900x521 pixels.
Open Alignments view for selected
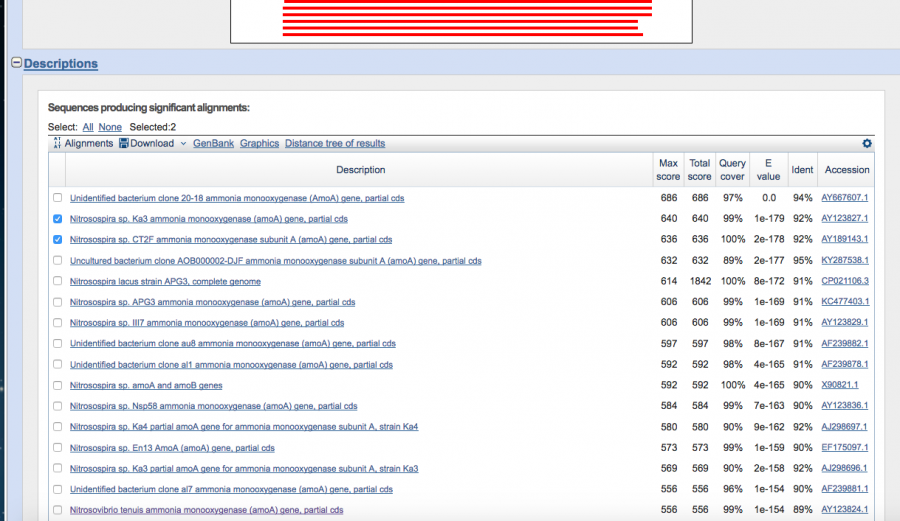pos(88,143)
